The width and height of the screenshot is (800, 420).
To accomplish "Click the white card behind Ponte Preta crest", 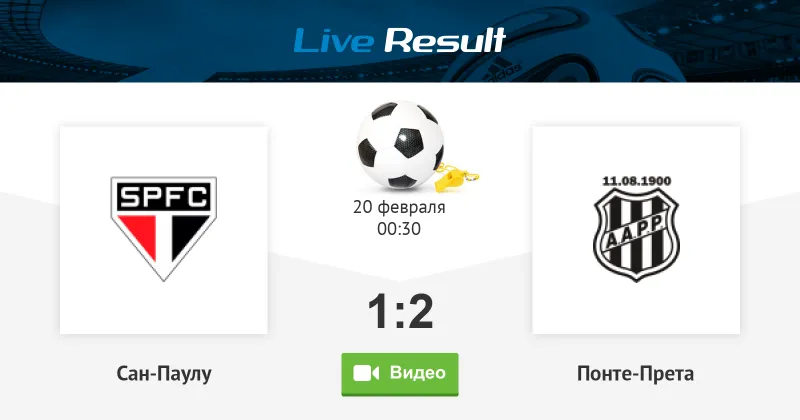I will coord(636,230).
